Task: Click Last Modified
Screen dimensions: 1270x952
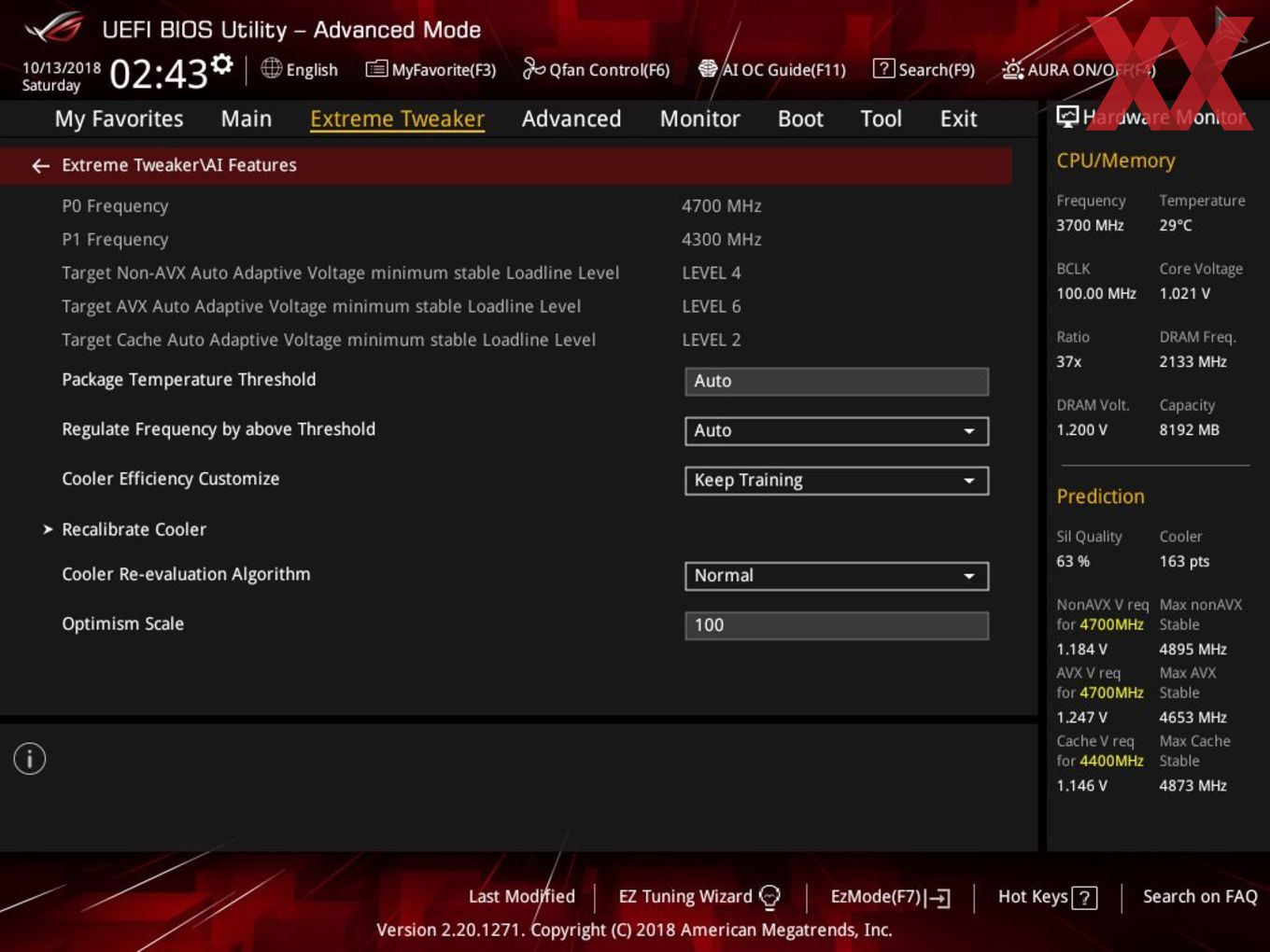Action: tap(521, 897)
